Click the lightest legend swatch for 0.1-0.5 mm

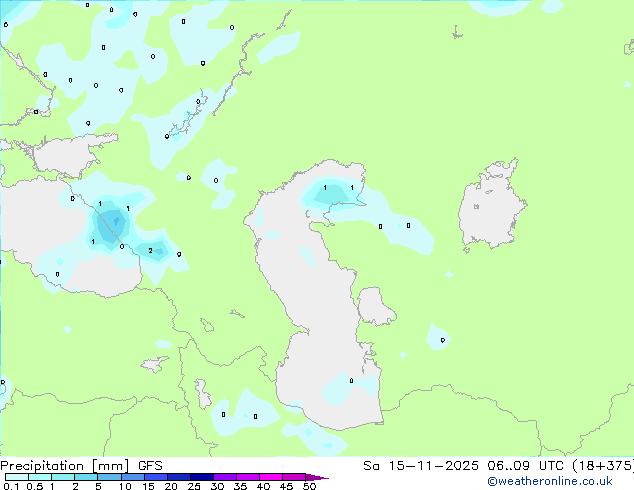17,477
